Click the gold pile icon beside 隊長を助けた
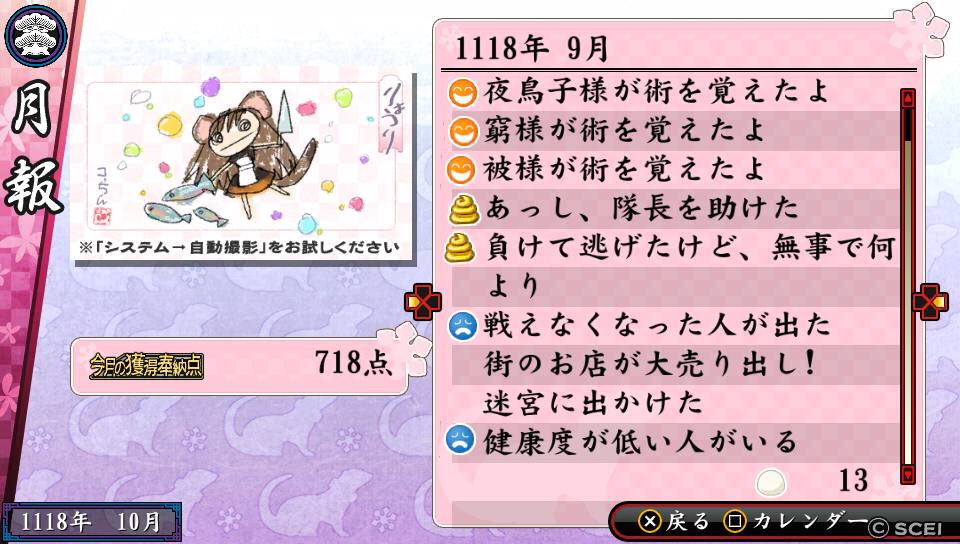The height and width of the screenshot is (544, 960). [x=463, y=209]
